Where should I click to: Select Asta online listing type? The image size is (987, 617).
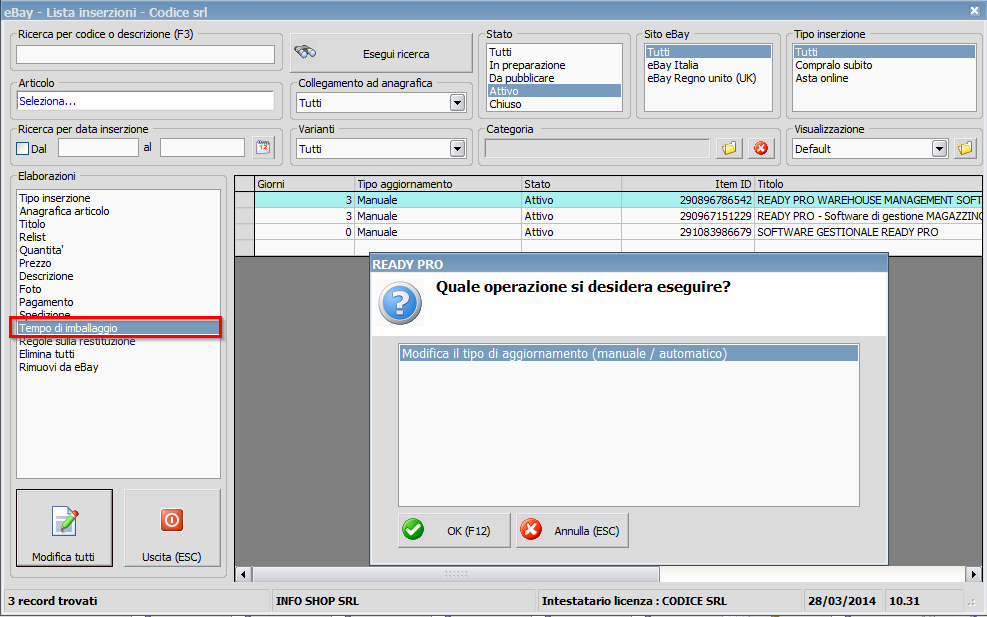pyautogui.click(x=884, y=78)
